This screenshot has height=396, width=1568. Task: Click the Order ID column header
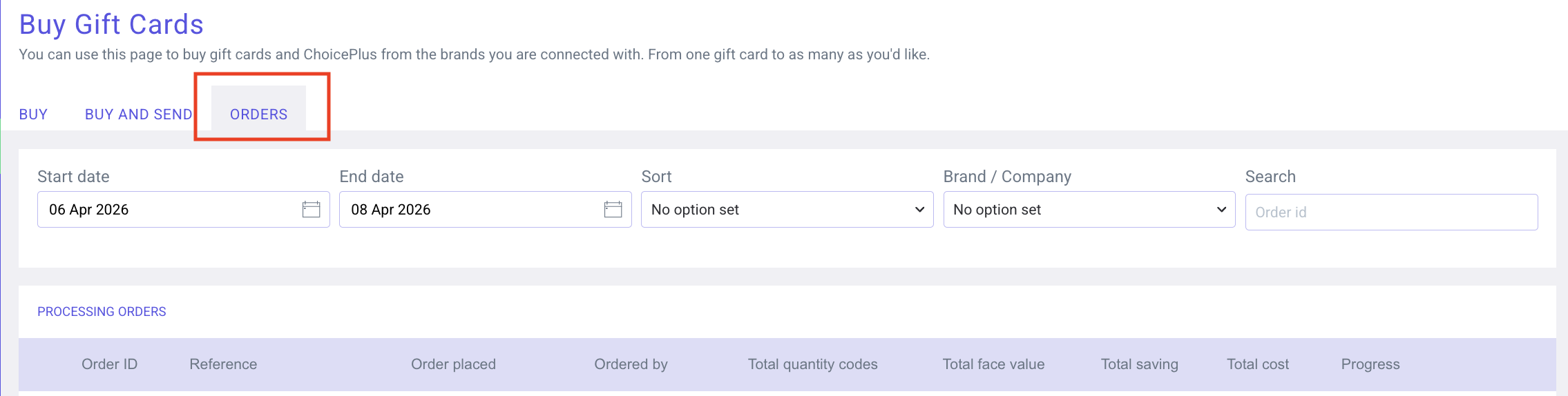(109, 364)
